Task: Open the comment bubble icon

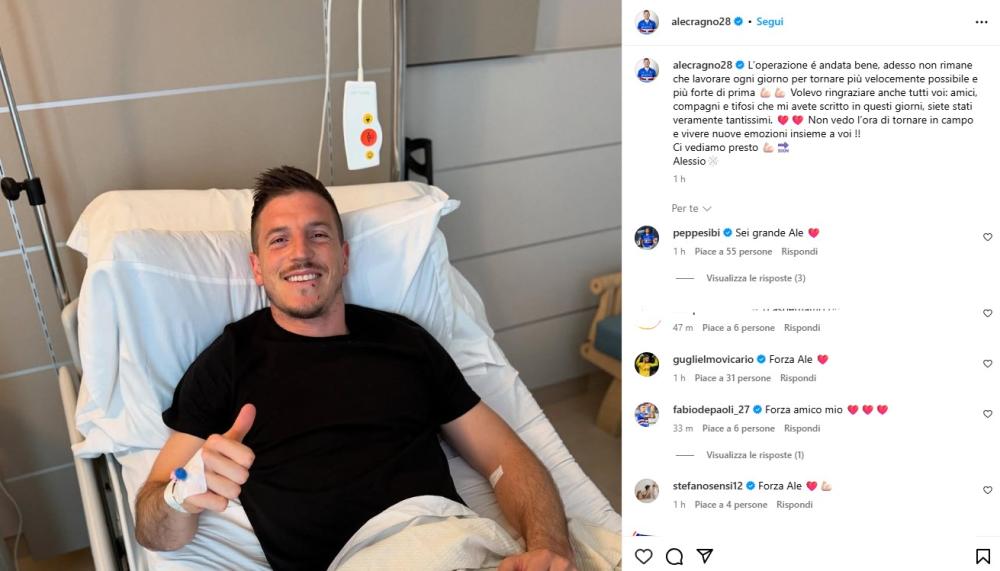Action: (674, 556)
